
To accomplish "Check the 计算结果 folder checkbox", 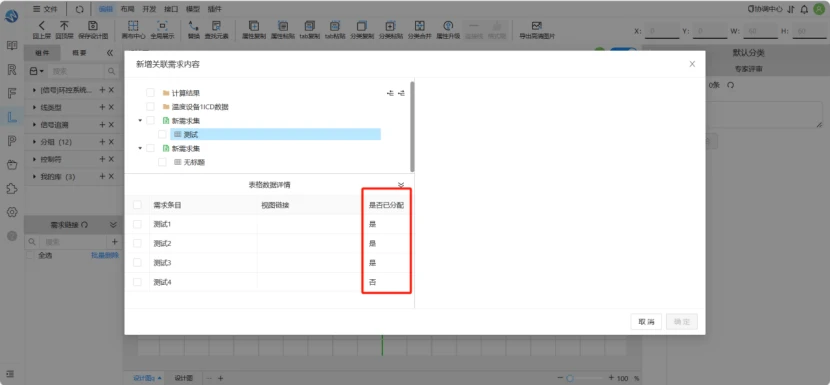I will click(151, 93).
